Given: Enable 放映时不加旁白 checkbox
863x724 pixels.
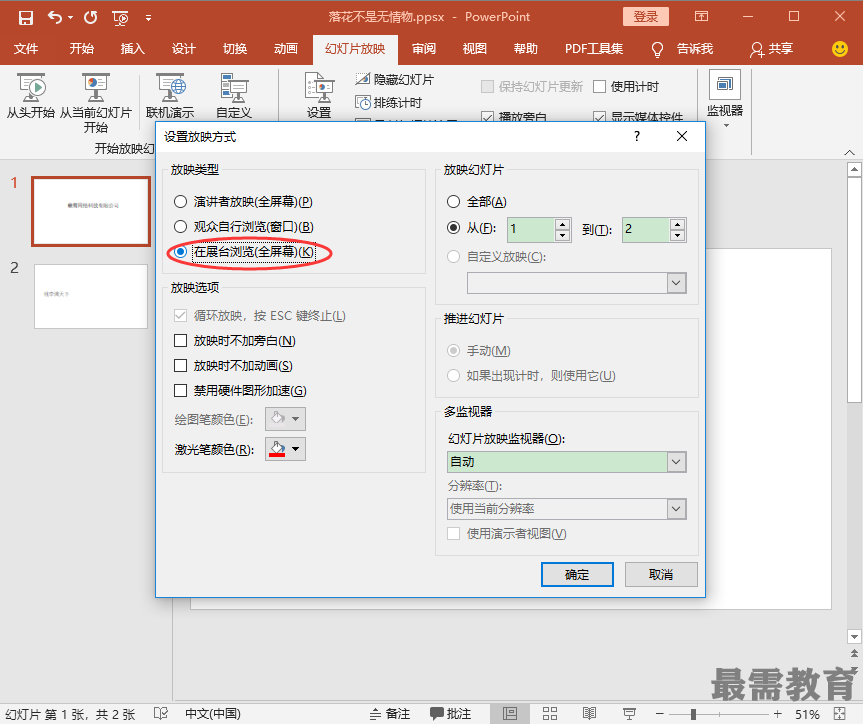Looking at the screenshot, I should click(180, 341).
